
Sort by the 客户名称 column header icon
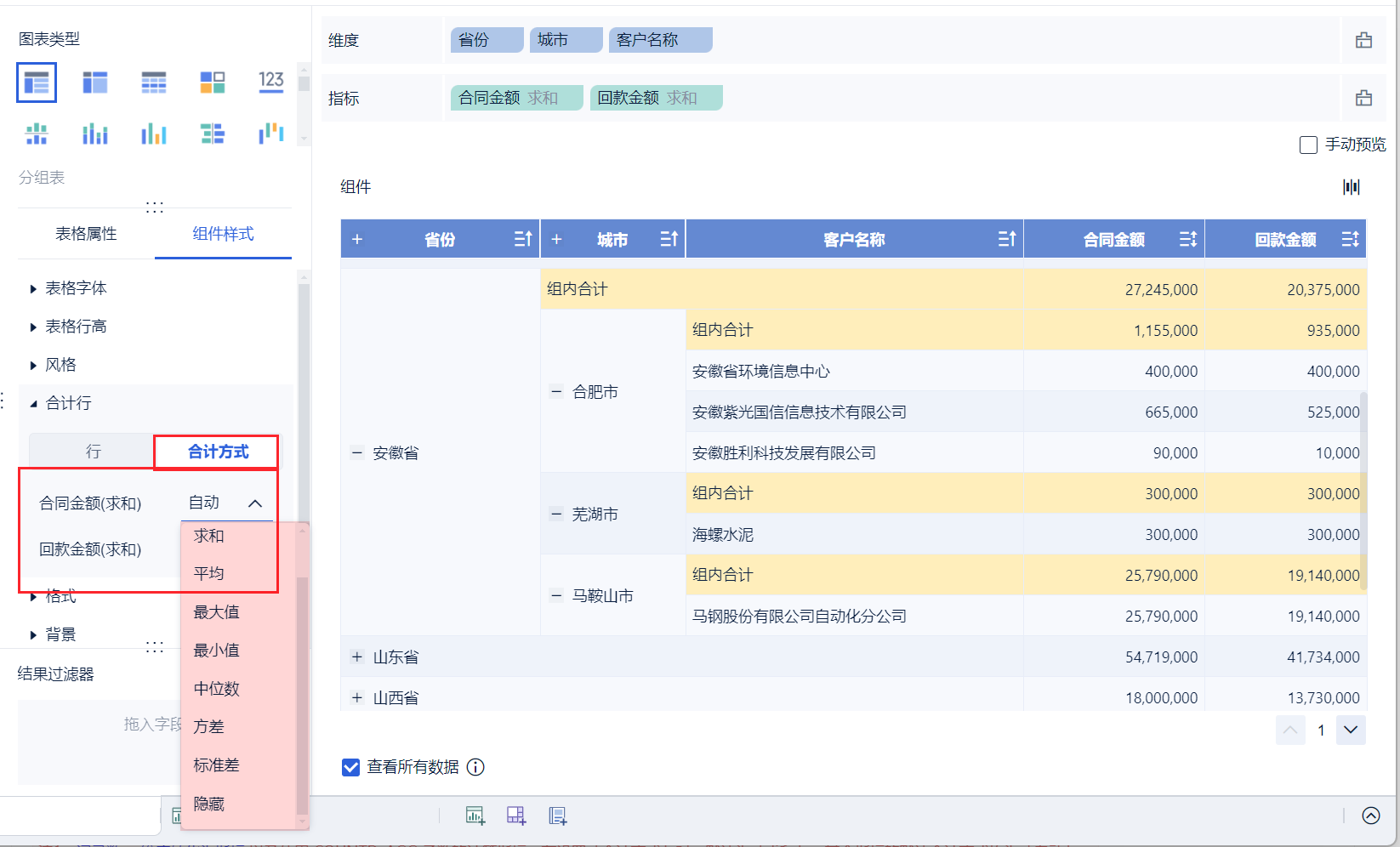(1007, 239)
